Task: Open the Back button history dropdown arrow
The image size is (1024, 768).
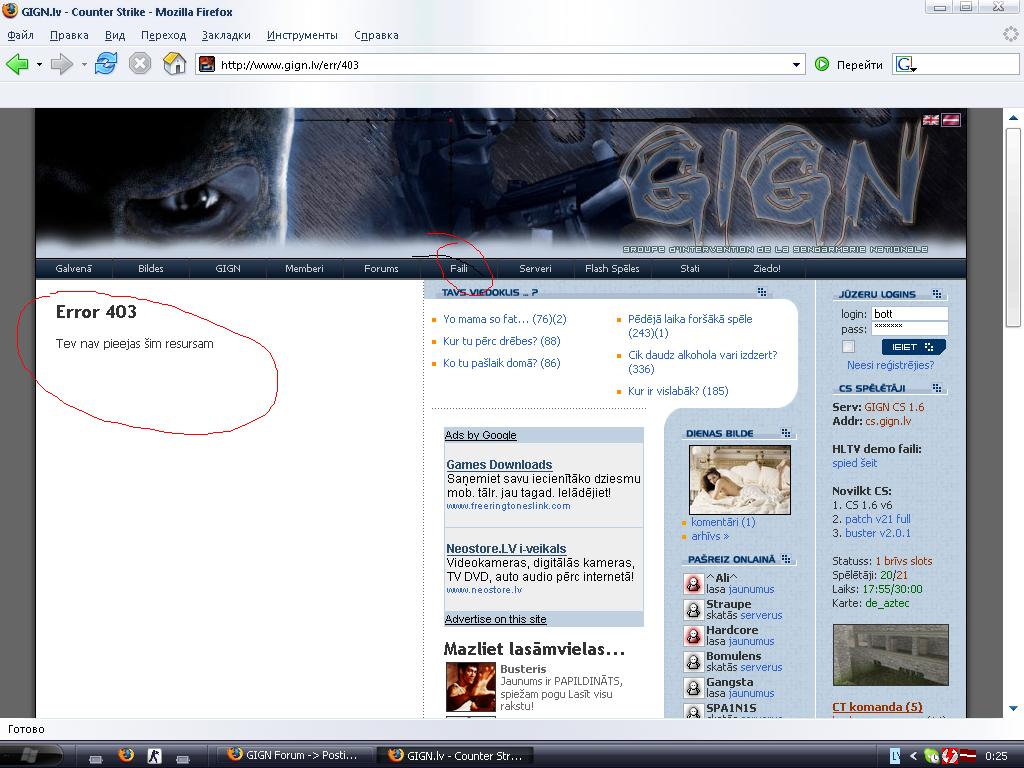Action: point(39,64)
